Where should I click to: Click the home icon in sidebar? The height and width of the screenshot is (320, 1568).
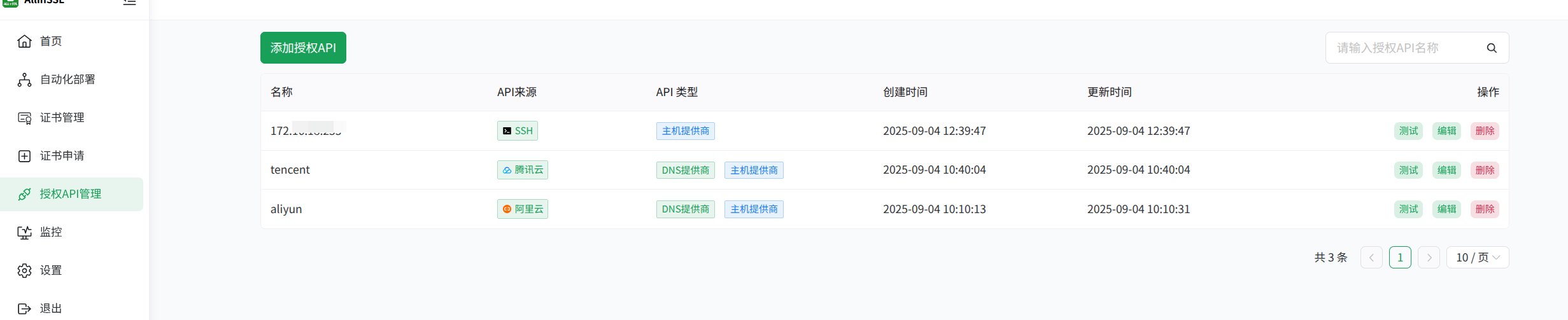tap(24, 41)
